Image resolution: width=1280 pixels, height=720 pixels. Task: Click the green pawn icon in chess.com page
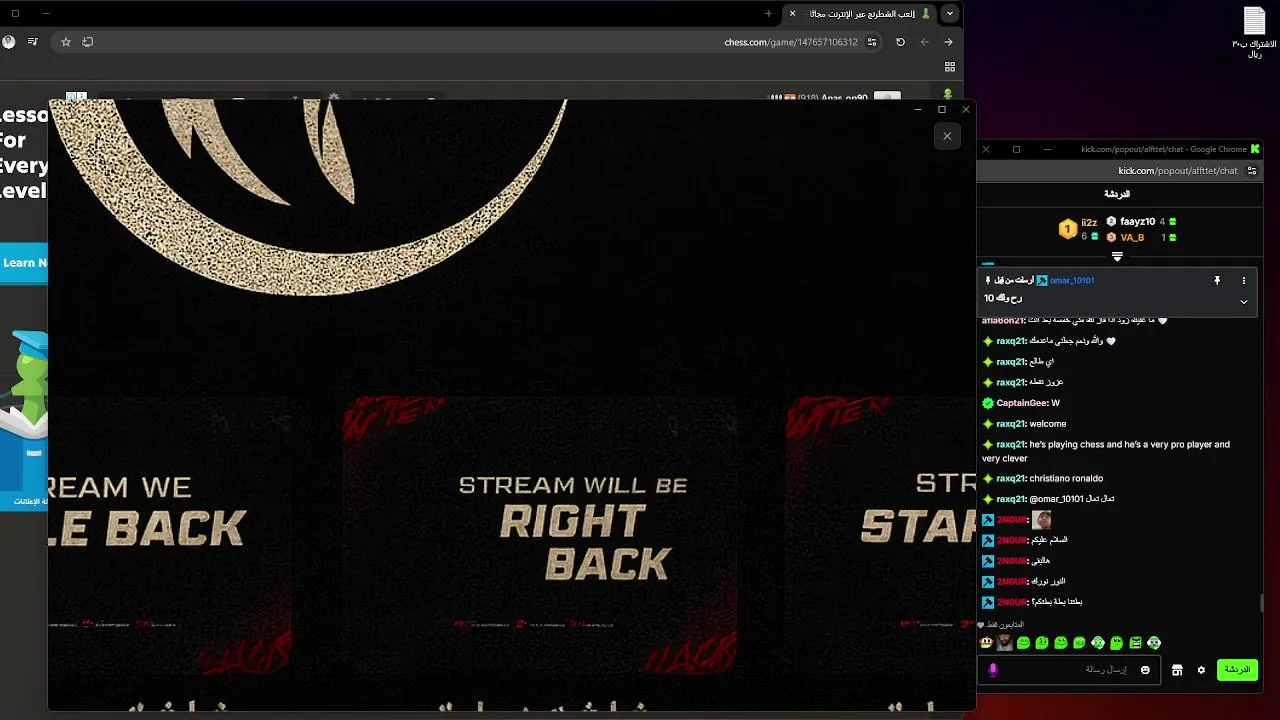point(947,95)
